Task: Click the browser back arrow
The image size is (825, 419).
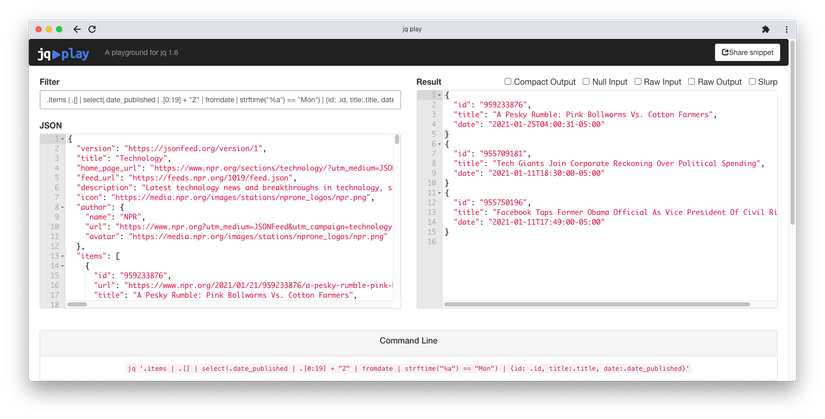Action: (77, 29)
